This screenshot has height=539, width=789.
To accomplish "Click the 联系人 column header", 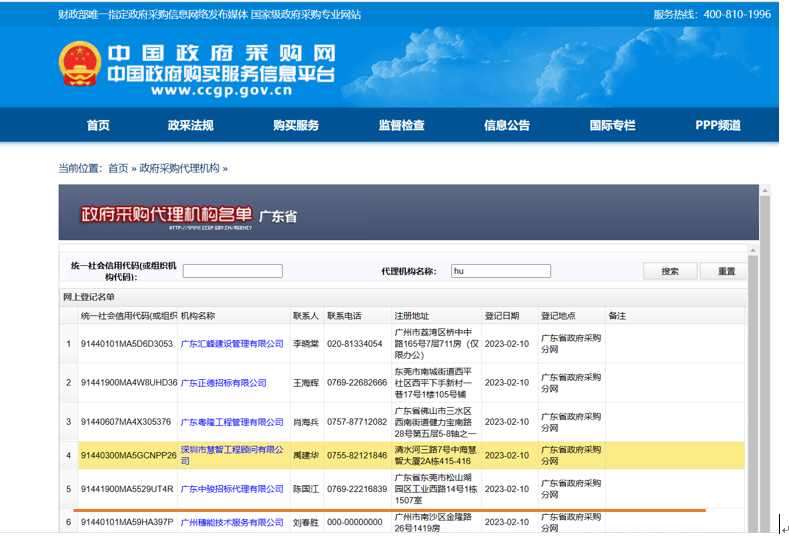I will point(306,316).
